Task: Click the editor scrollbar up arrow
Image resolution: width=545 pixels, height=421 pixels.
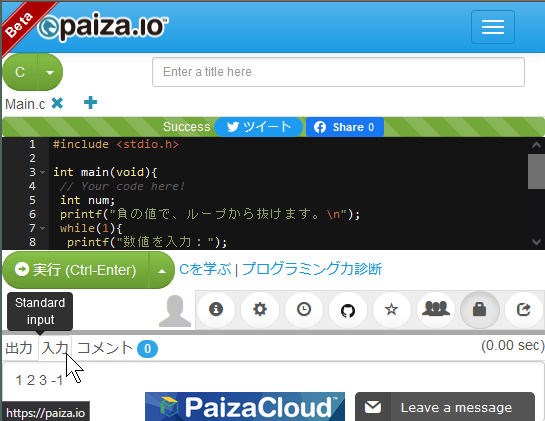Action: [x=536, y=145]
